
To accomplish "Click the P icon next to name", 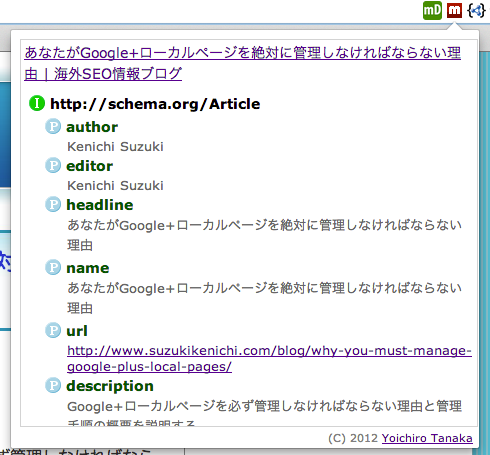I will tap(53, 267).
